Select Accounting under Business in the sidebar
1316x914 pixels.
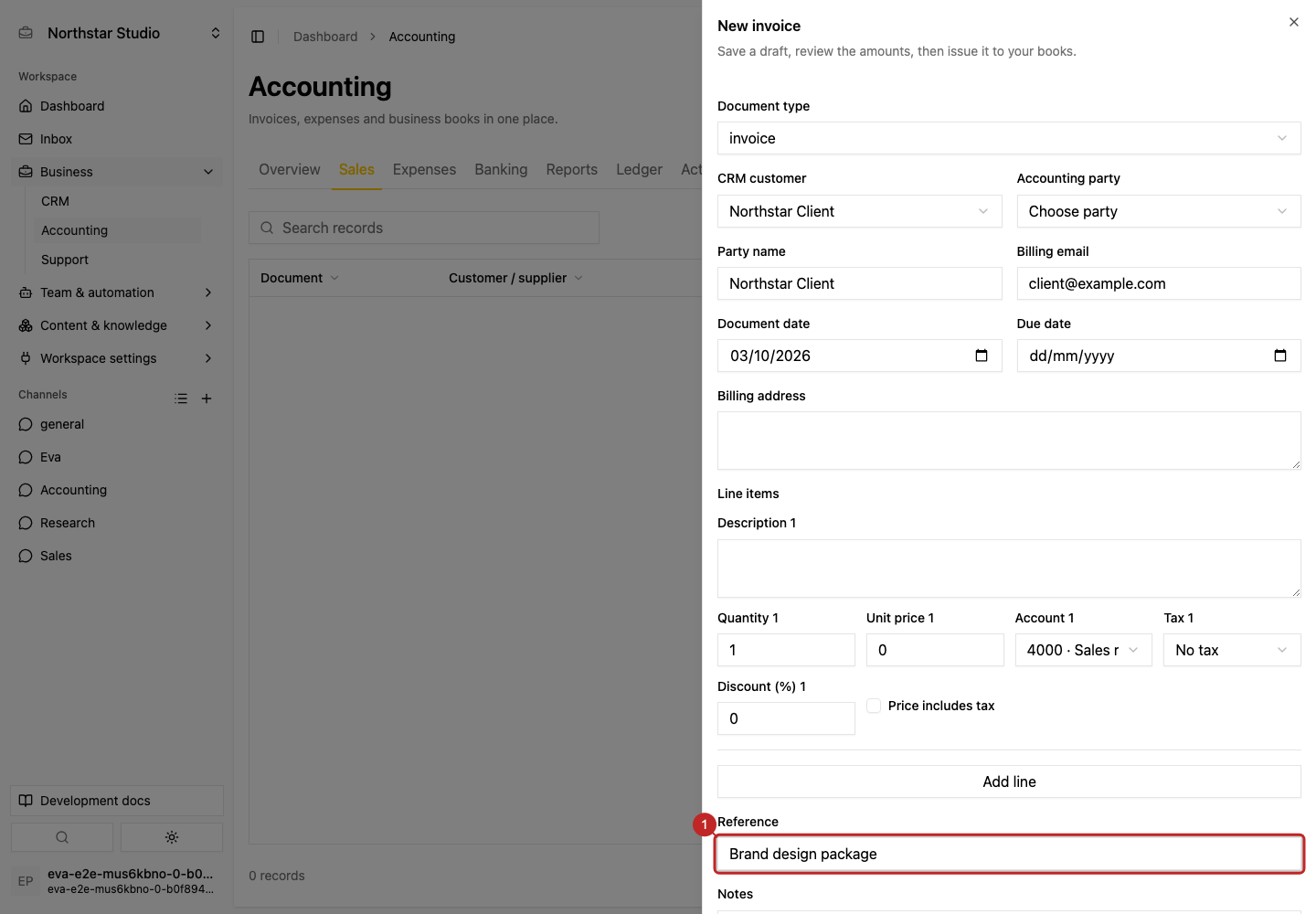click(117, 230)
